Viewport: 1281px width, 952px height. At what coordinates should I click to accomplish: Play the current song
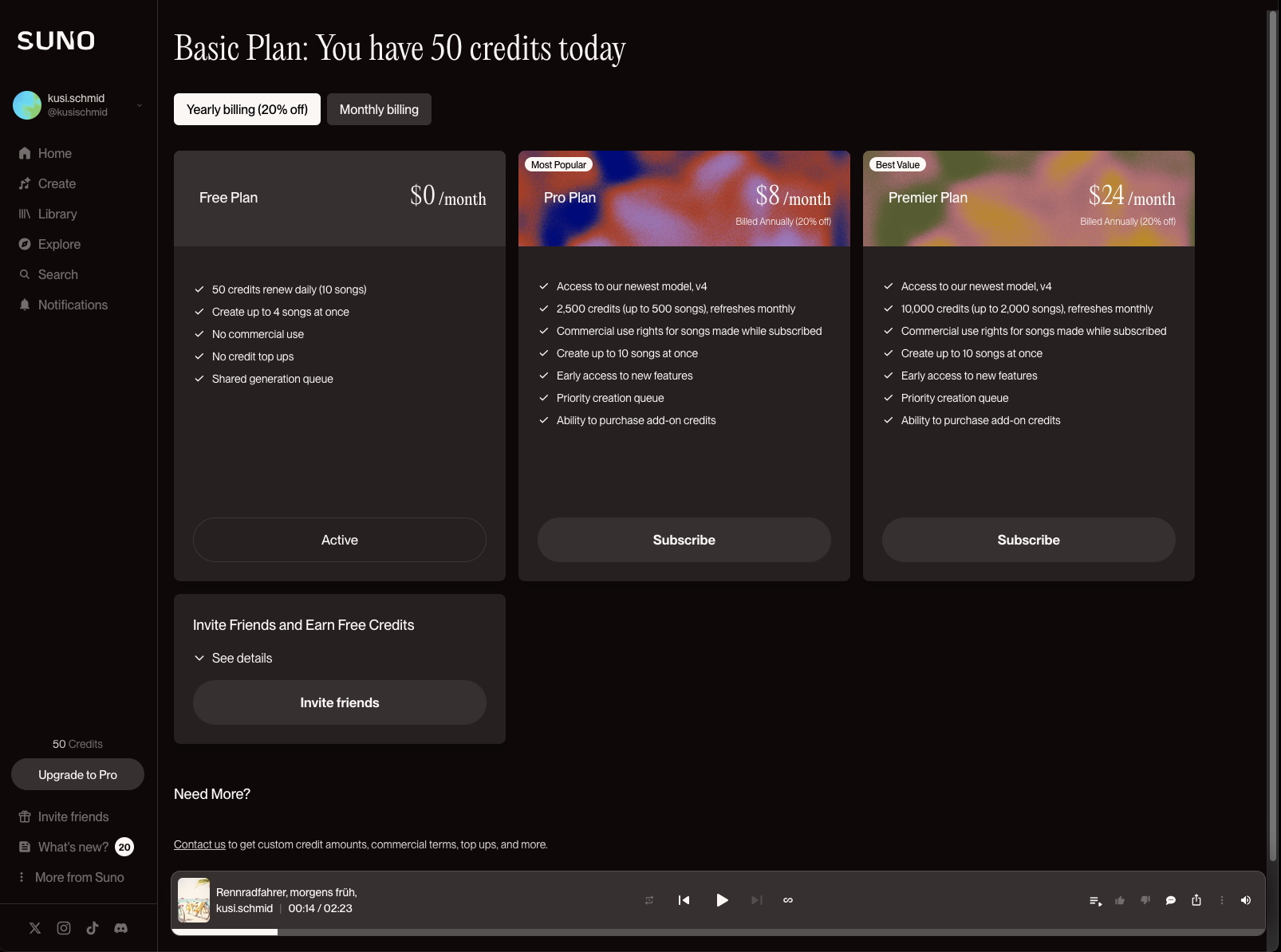(x=722, y=900)
